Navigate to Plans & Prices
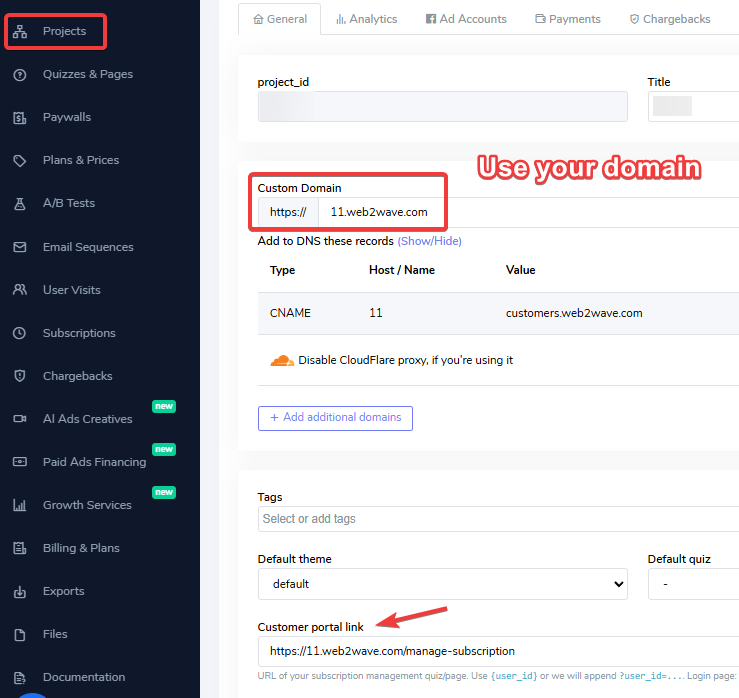The height and width of the screenshot is (698, 739). click(x=81, y=160)
